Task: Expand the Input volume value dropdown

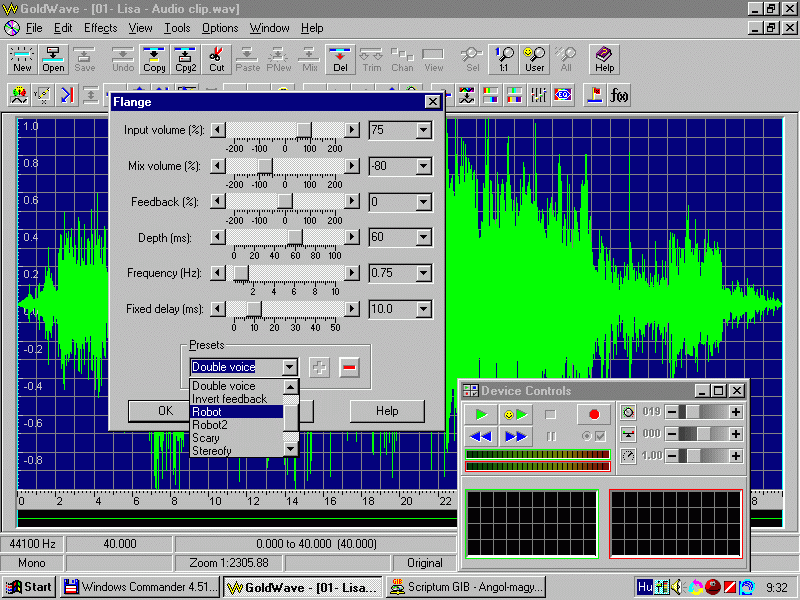Action: 423,131
